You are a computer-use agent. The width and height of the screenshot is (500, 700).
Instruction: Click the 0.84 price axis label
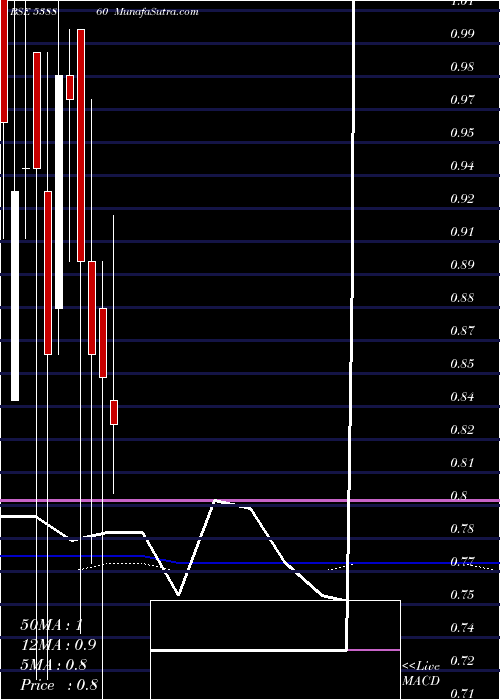tap(462, 397)
